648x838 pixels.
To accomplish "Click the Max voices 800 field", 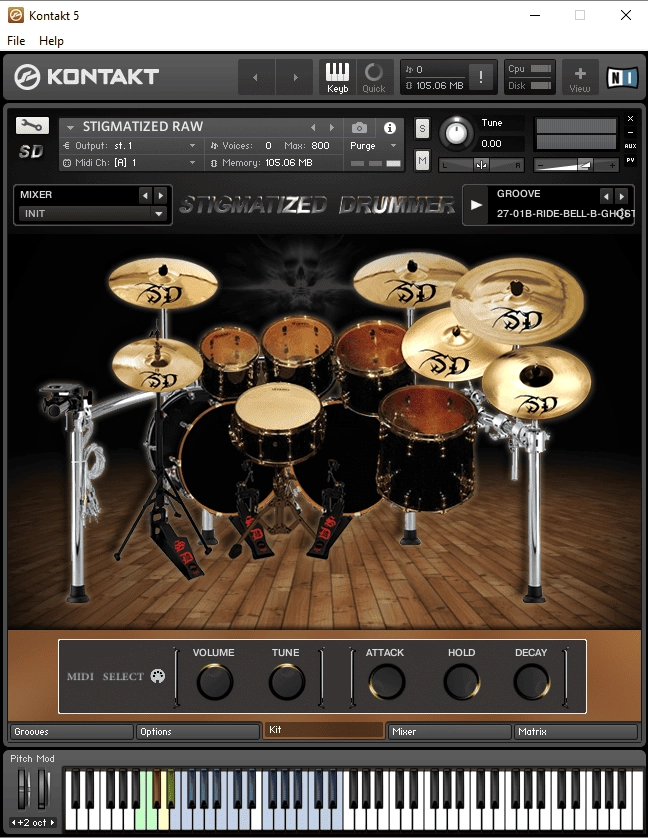I will (x=320, y=145).
